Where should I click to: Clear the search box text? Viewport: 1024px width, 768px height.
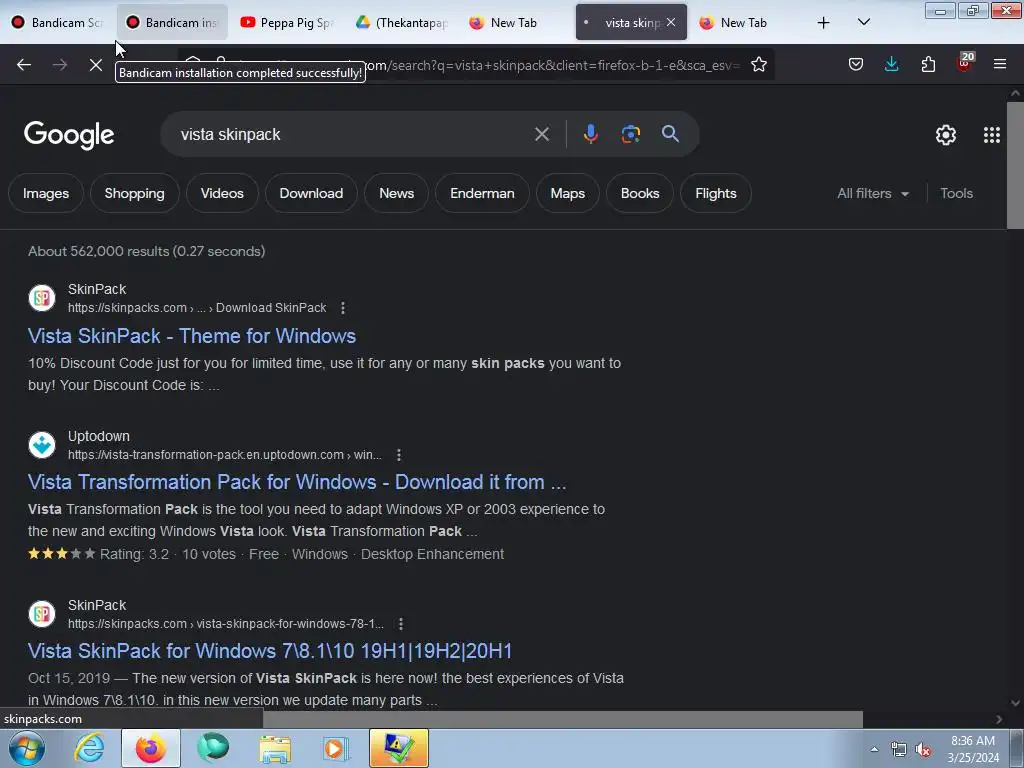(x=541, y=135)
